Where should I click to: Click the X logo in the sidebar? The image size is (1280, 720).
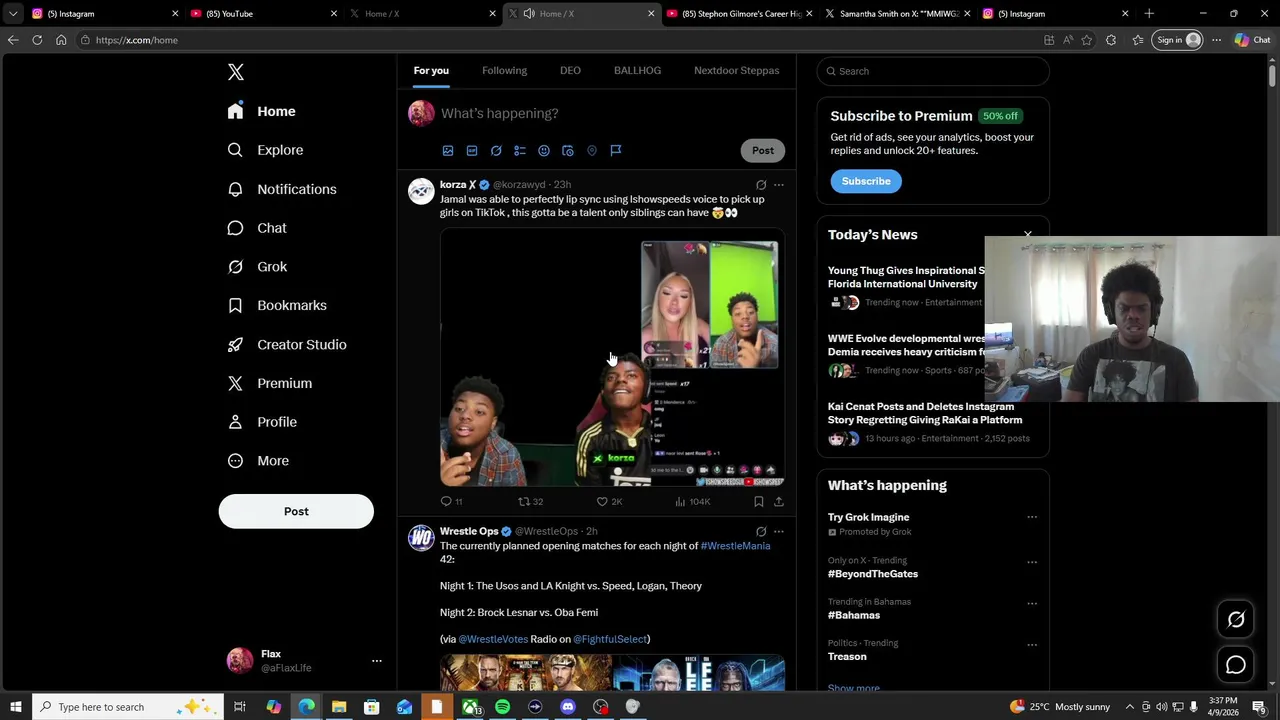pos(235,72)
